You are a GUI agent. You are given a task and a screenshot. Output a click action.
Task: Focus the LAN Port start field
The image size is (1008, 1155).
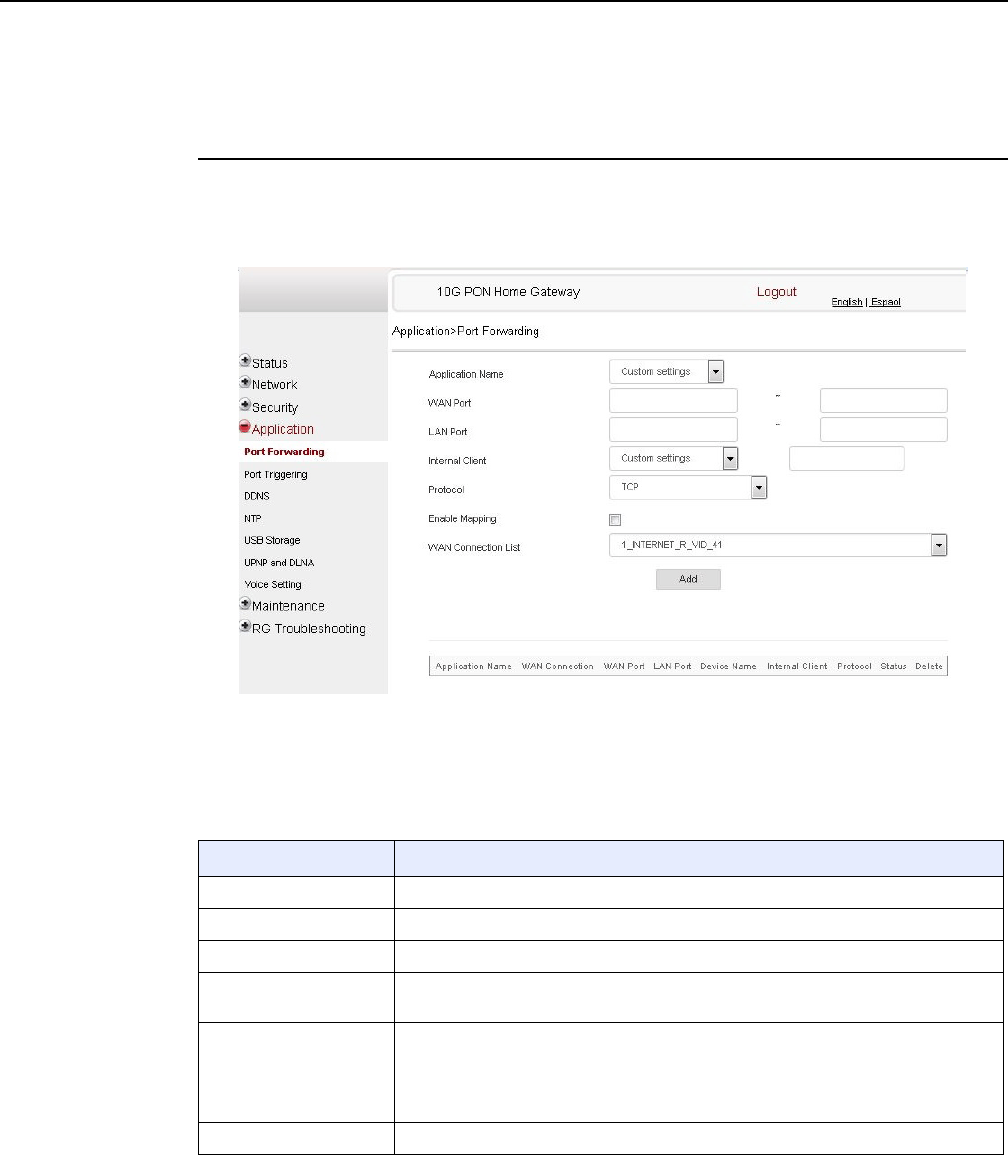(673, 429)
